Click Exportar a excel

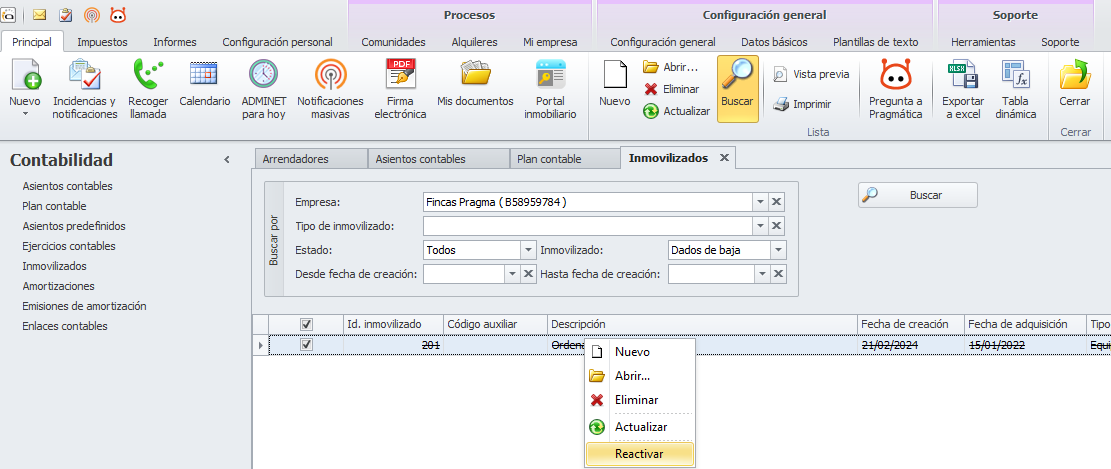pyautogui.click(x=963, y=89)
